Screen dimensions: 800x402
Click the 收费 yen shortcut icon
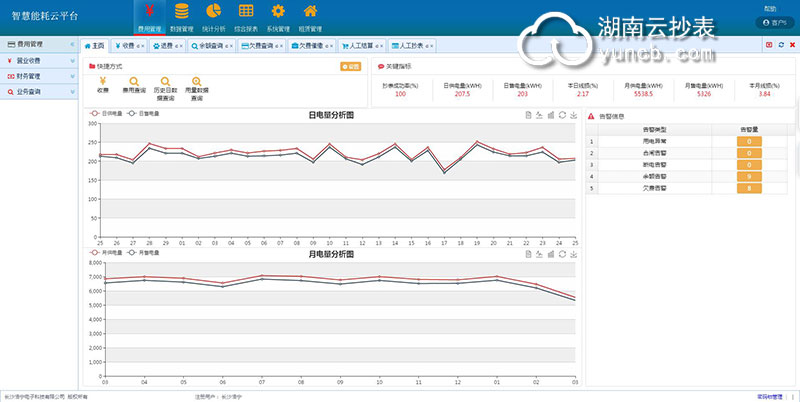click(102, 82)
